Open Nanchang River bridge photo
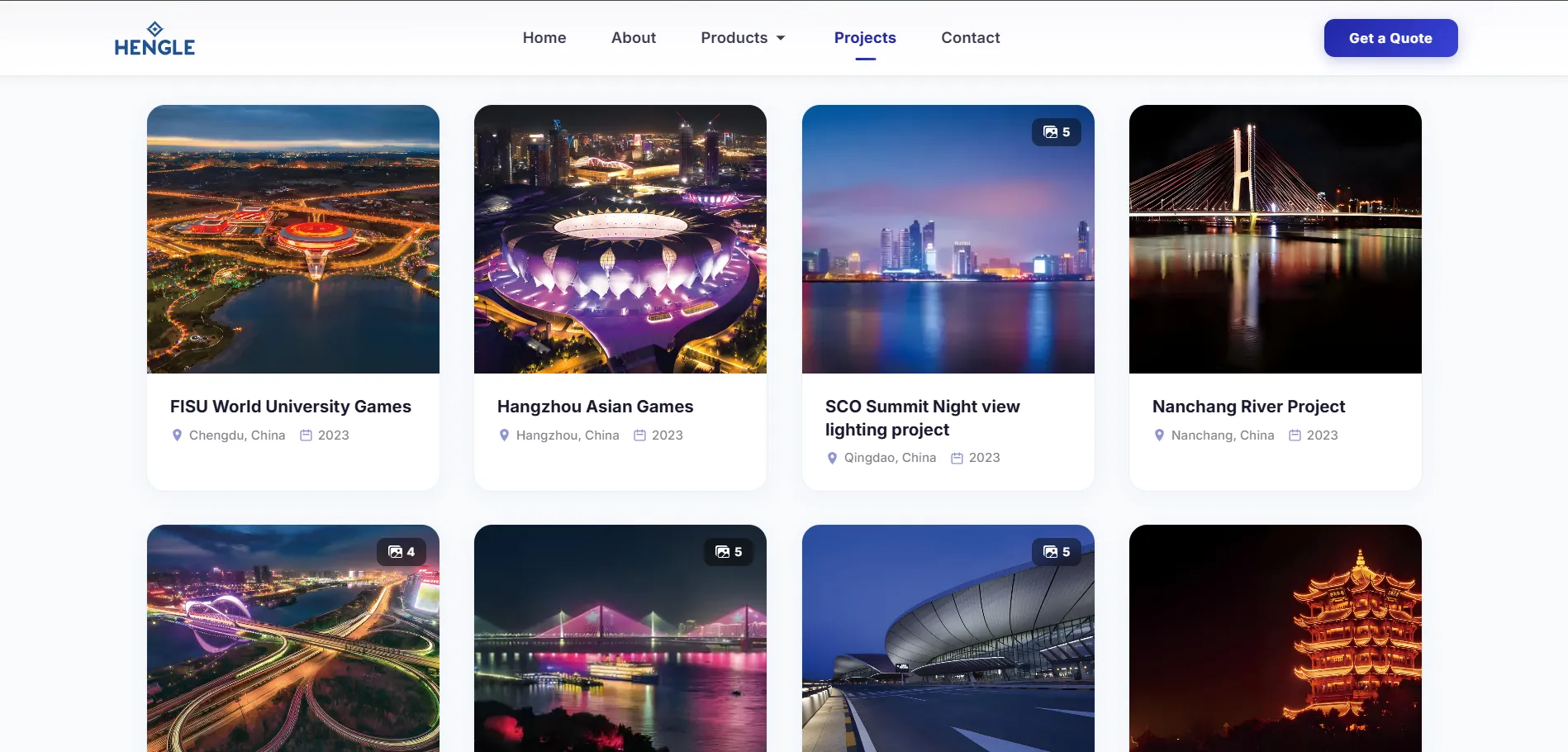Viewport: 1568px width, 752px height. click(x=1276, y=239)
